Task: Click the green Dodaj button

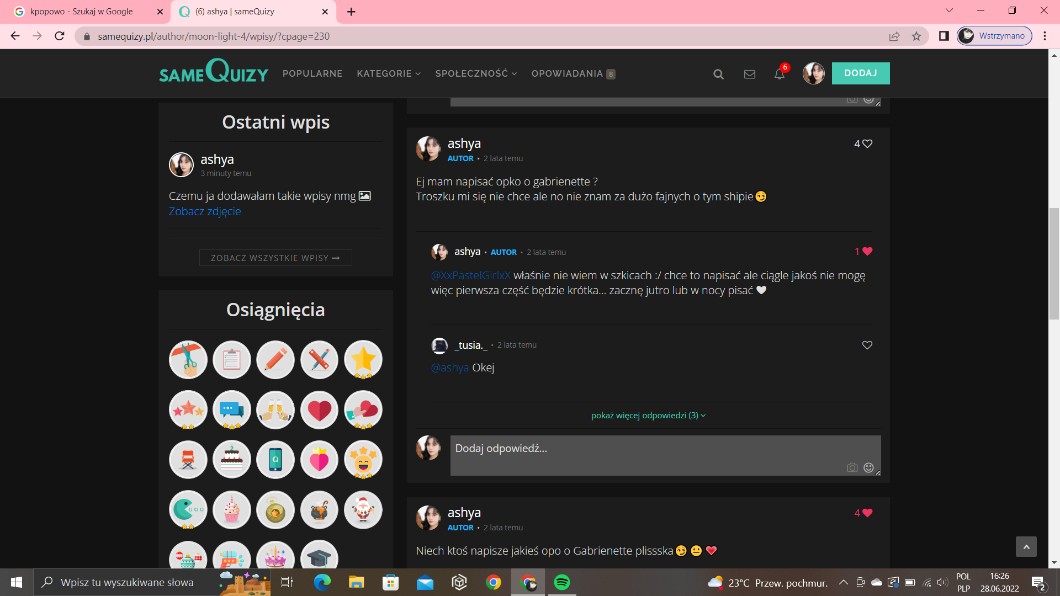Action: [860, 73]
